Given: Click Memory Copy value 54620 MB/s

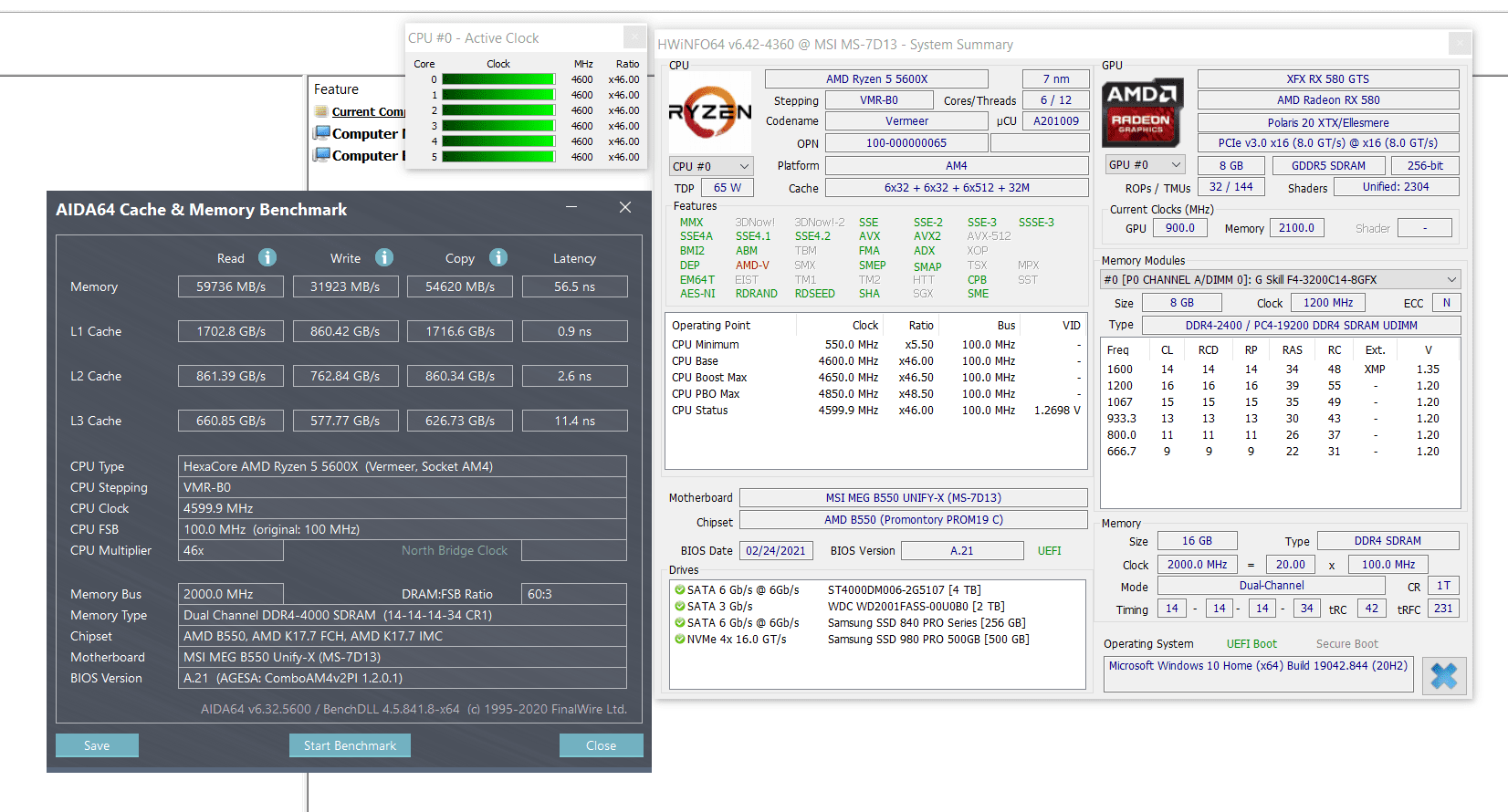Looking at the screenshot, I should (x=460, y=286).
